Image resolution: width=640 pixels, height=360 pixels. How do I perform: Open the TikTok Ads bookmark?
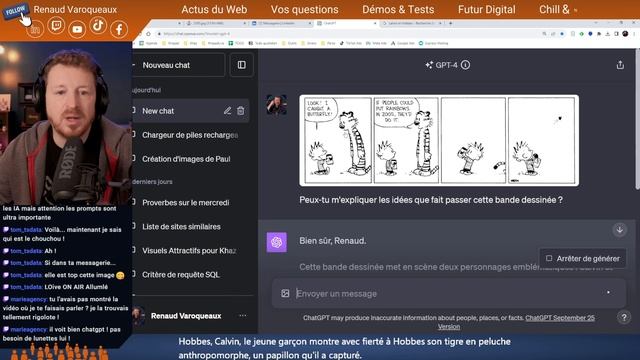(351, 43)
